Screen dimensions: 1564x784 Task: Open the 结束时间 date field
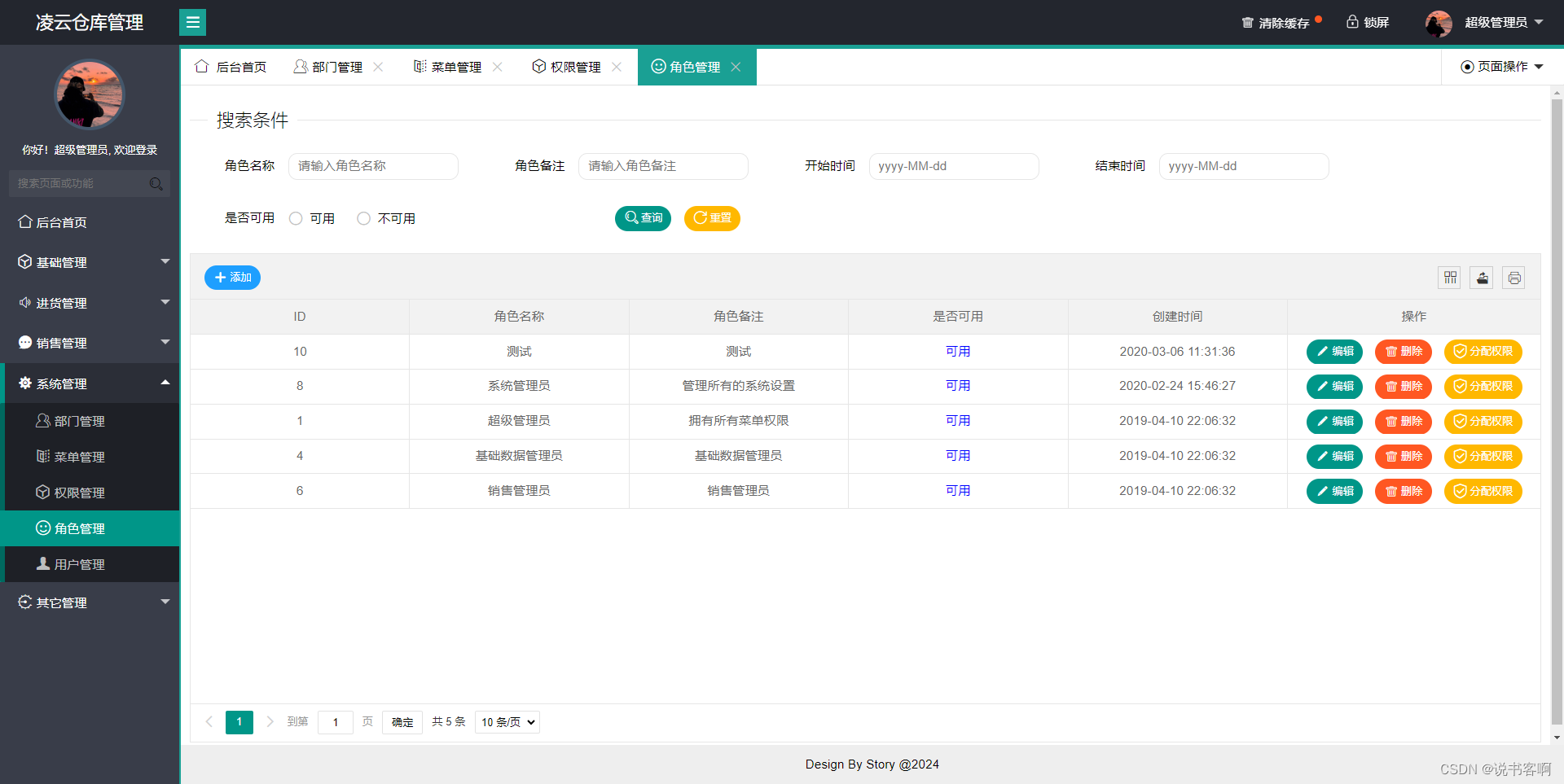click(1244, 166)
